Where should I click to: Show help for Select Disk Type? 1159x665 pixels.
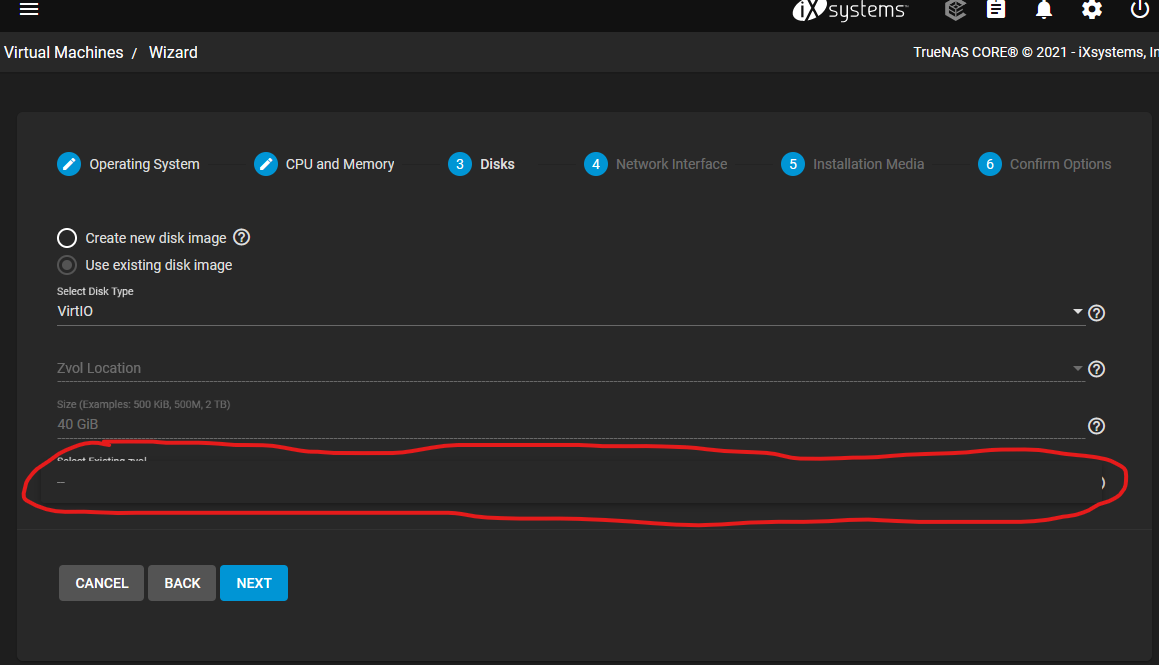click(1096, 313)
